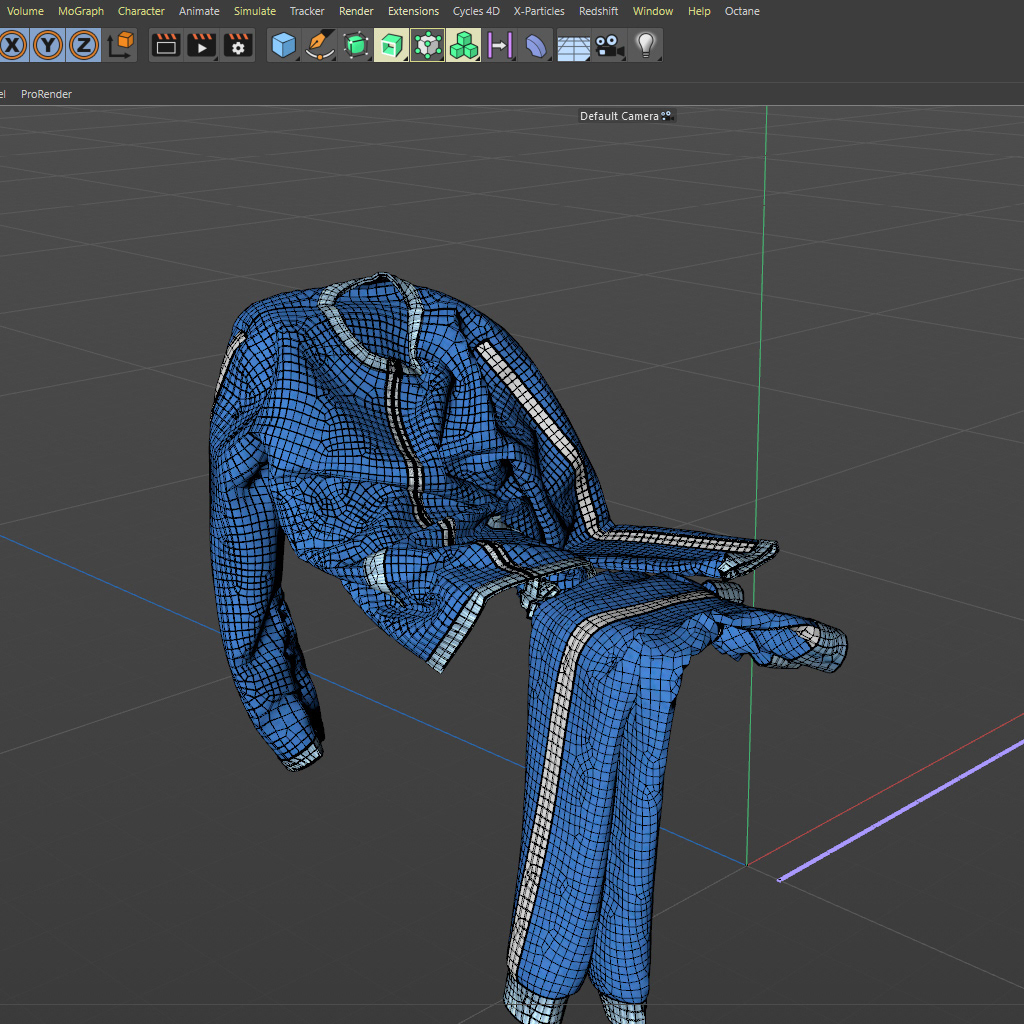
Task: Add a Linear Field object
Action: (500, 45)
